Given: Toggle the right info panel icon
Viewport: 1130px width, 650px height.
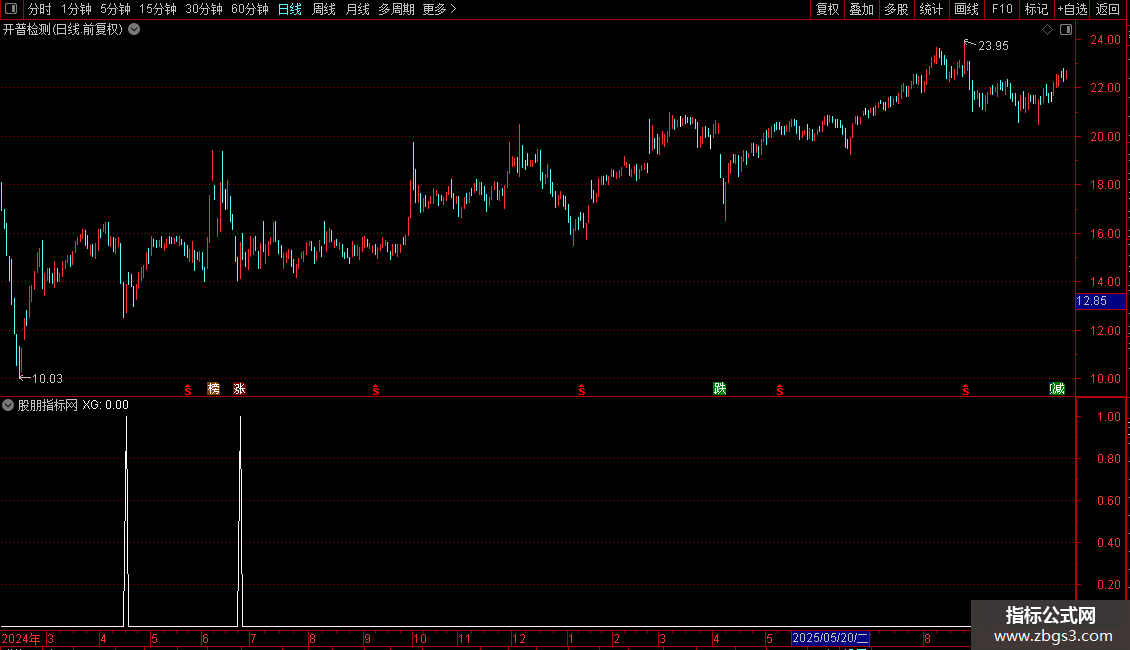Looking at the screenshot, I should pos(1066,30).
